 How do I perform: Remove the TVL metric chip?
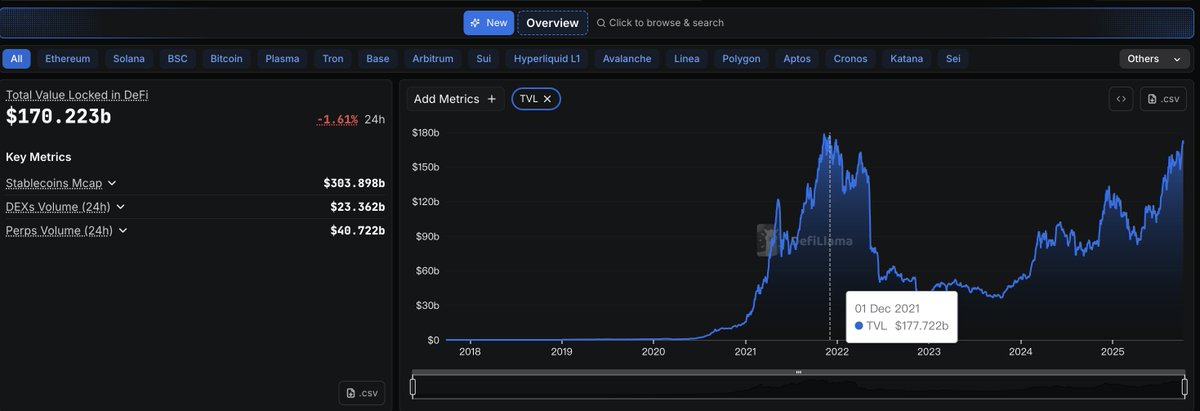[x=548, y=99]
